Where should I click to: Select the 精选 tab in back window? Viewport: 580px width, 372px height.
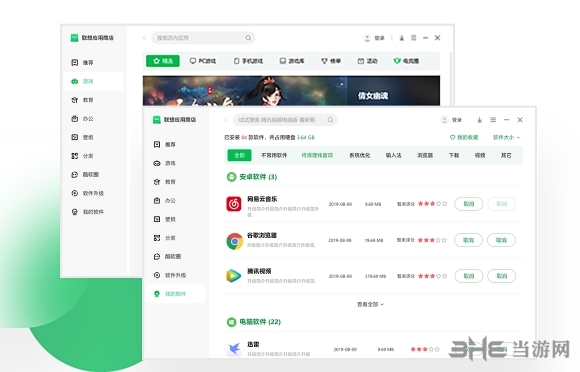coord(163,61)
